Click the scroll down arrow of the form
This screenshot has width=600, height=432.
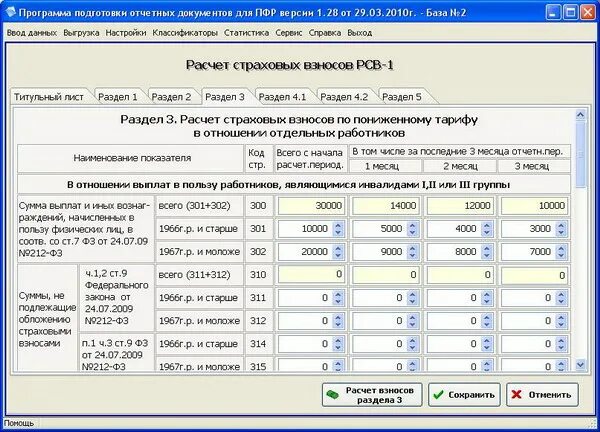pyautogui.click(x=580, y=365)
